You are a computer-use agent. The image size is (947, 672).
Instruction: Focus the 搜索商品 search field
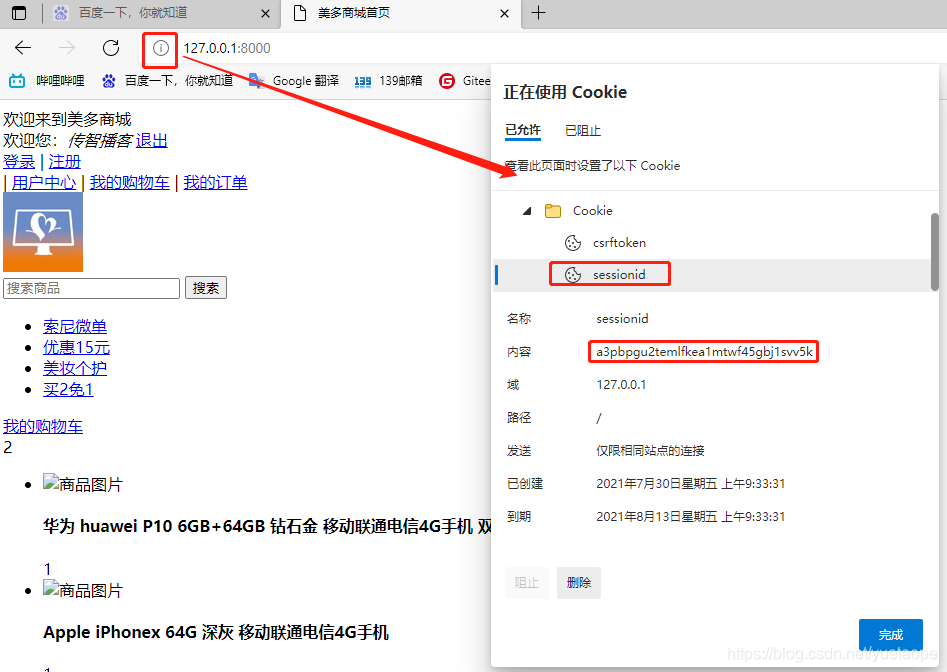pos(91,288)
